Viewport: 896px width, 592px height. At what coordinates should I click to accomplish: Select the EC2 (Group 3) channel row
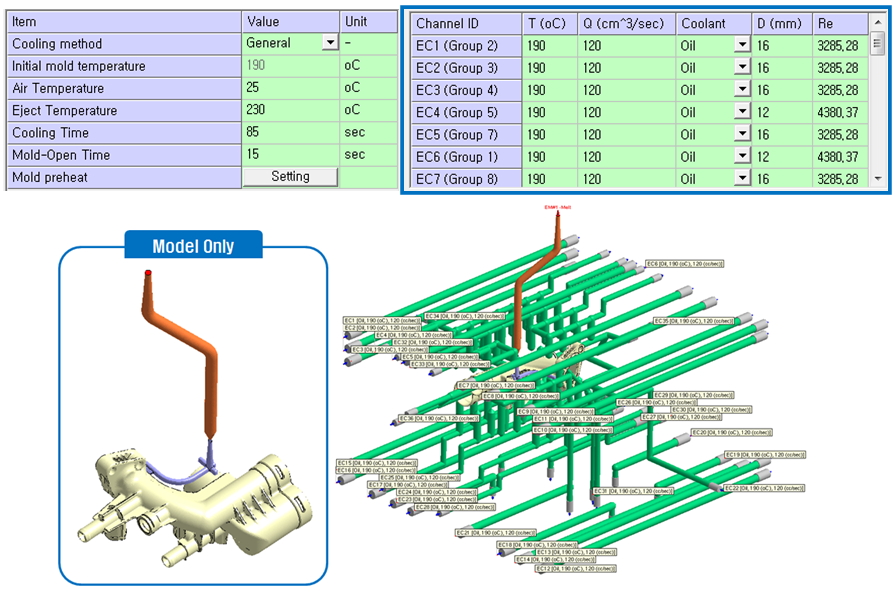pyautogui.click(x=639, y=68)
